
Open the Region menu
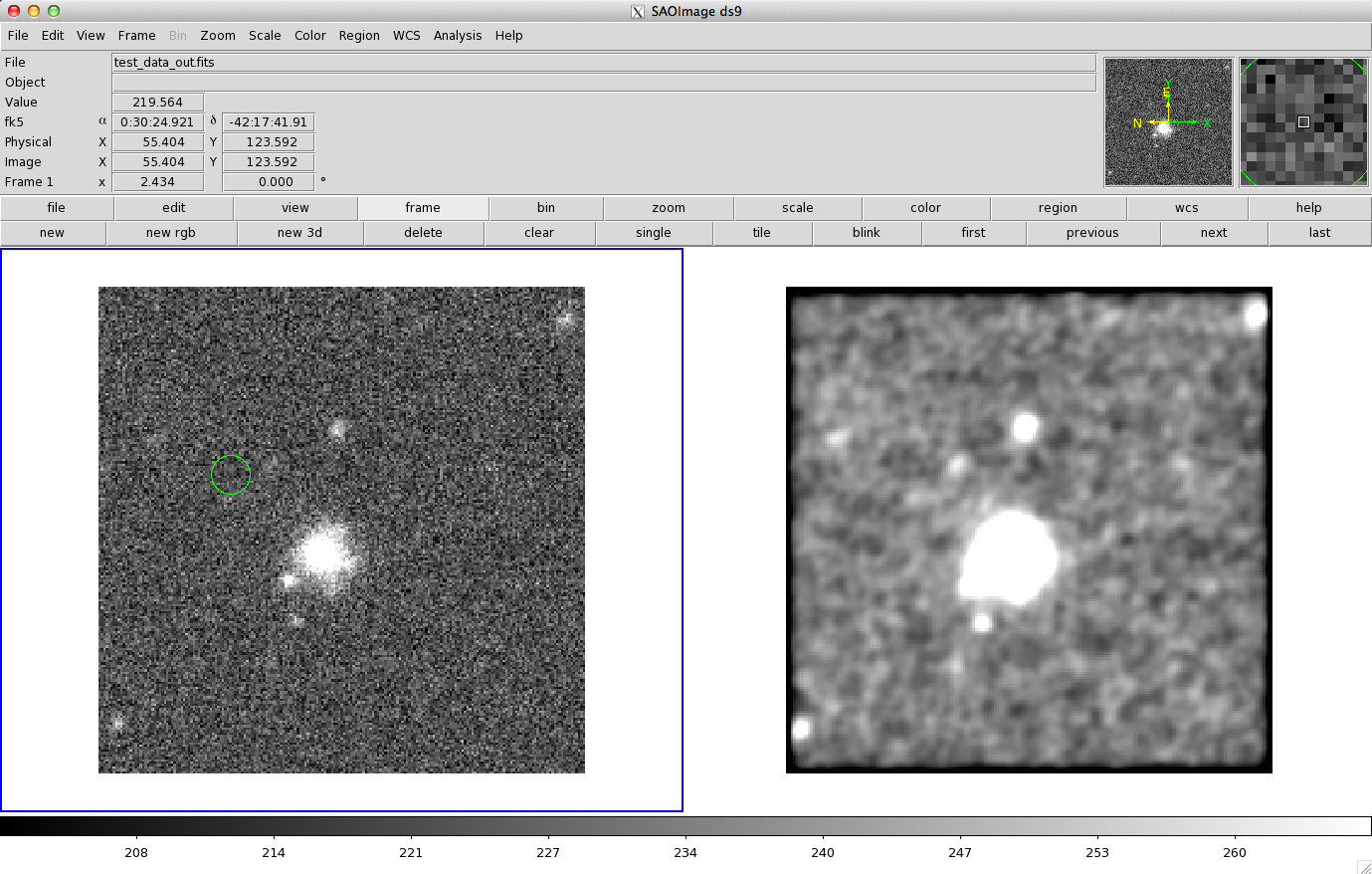tap(359, 35)
